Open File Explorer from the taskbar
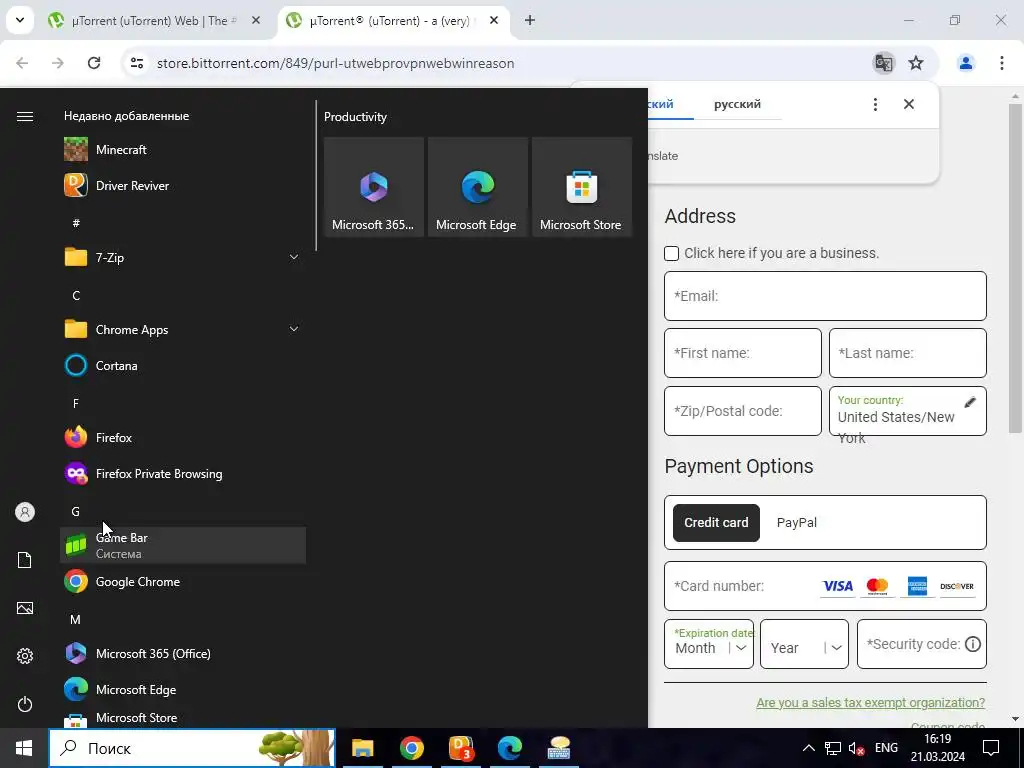Viewport: 1024px width, 768px height. 362,748
